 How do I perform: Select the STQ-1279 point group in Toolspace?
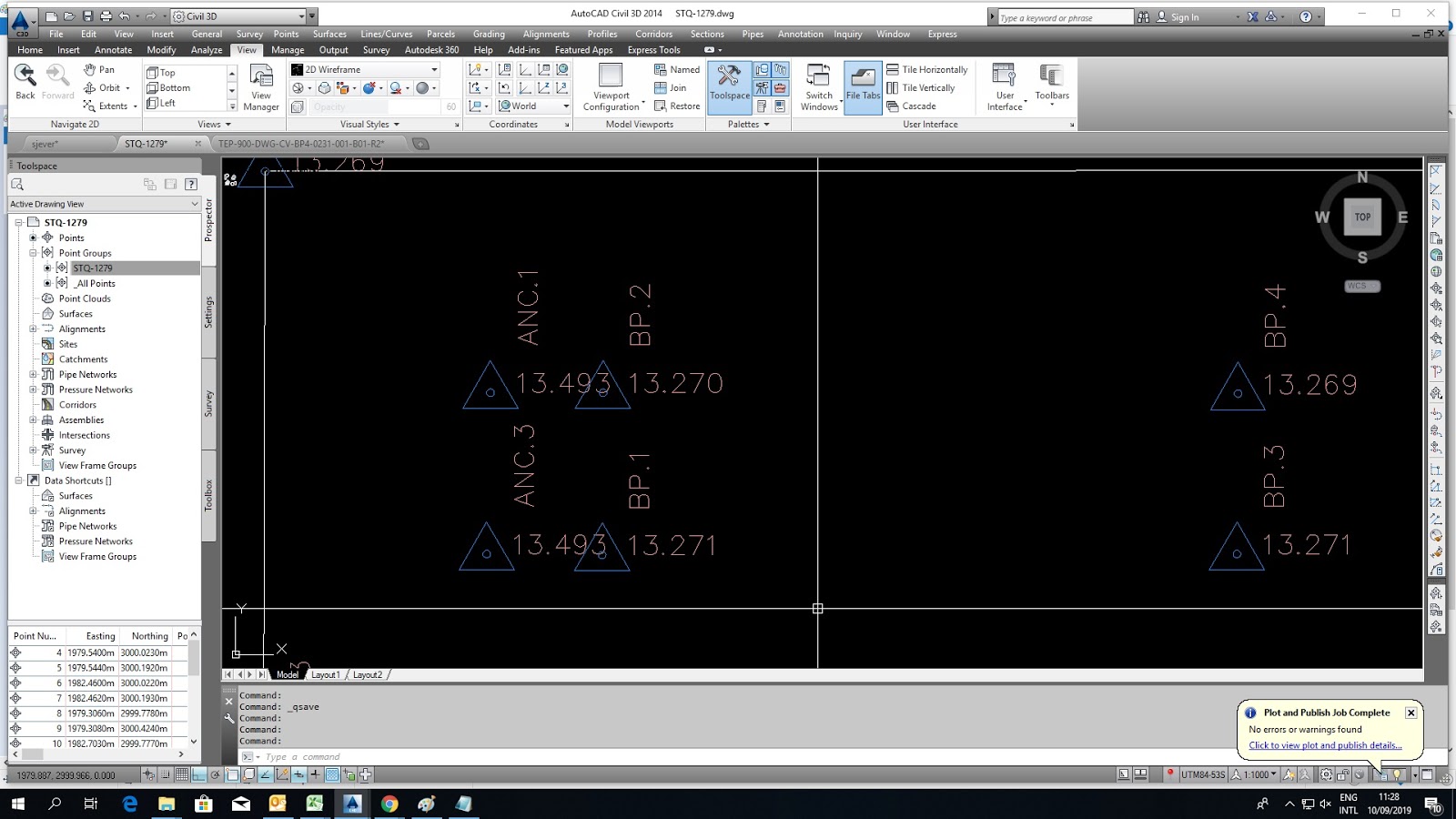[x=92, y=268]
